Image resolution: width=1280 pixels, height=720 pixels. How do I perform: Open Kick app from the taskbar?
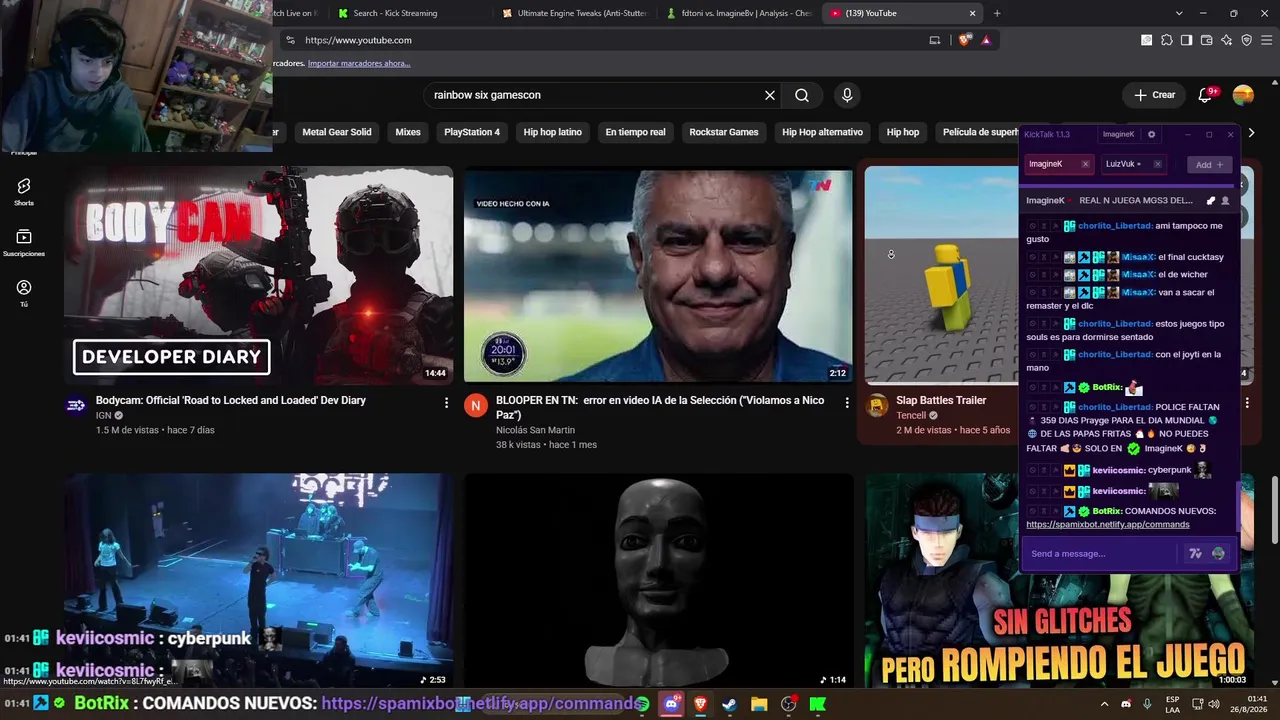818,704
